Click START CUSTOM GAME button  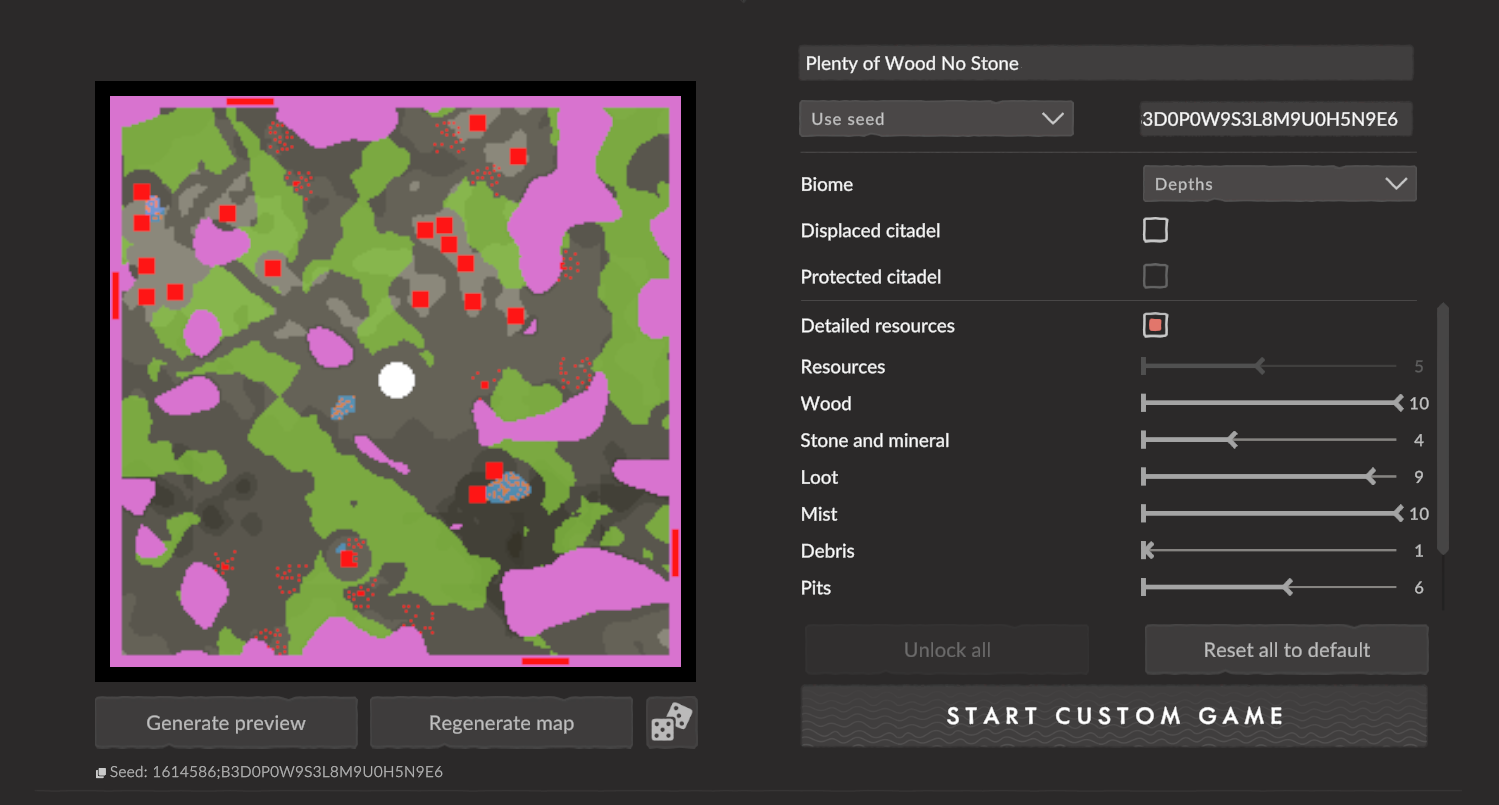point(1114,716)
